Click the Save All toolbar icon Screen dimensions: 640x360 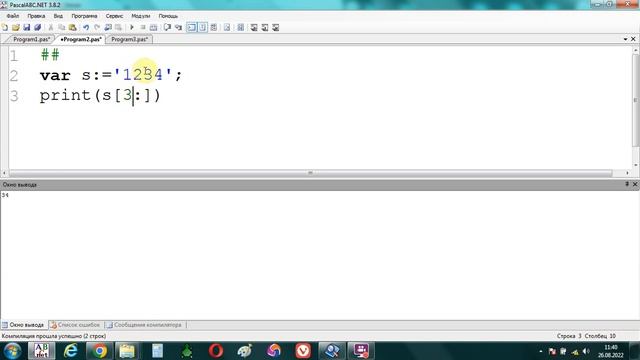(38, 27)
